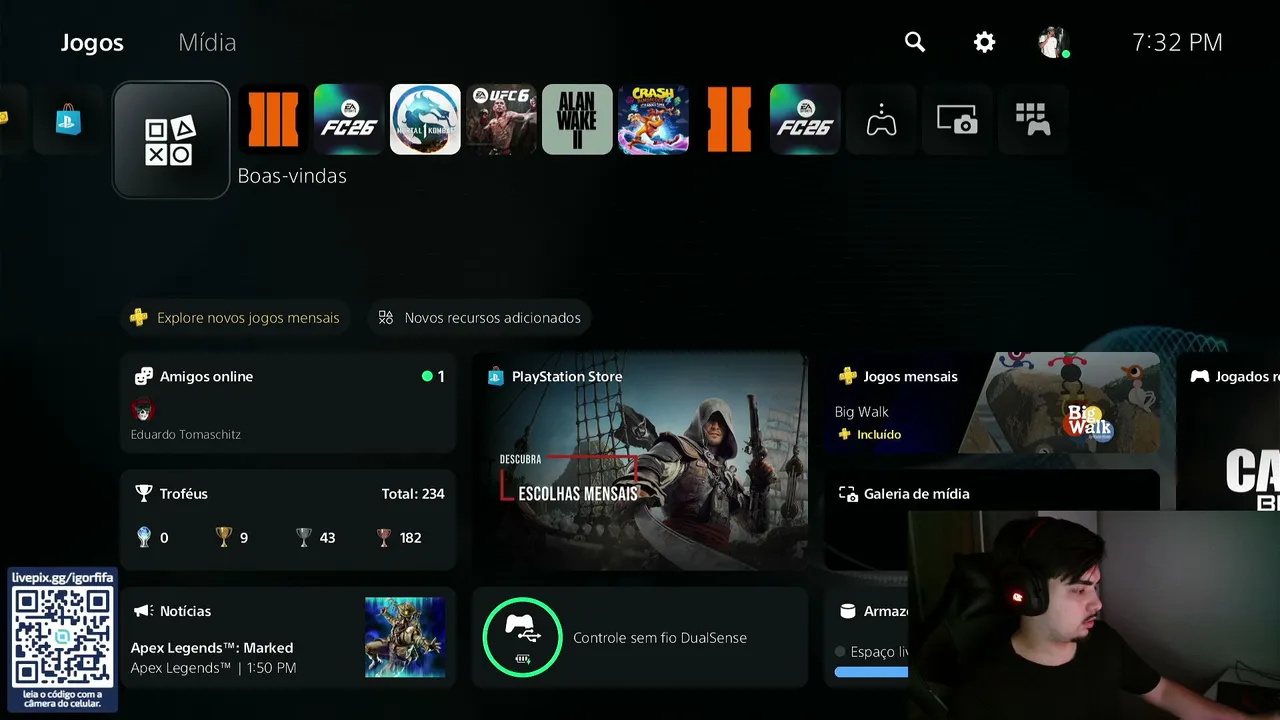
Task: Open the settings gear icon
Action: click(x=985, y=42)
